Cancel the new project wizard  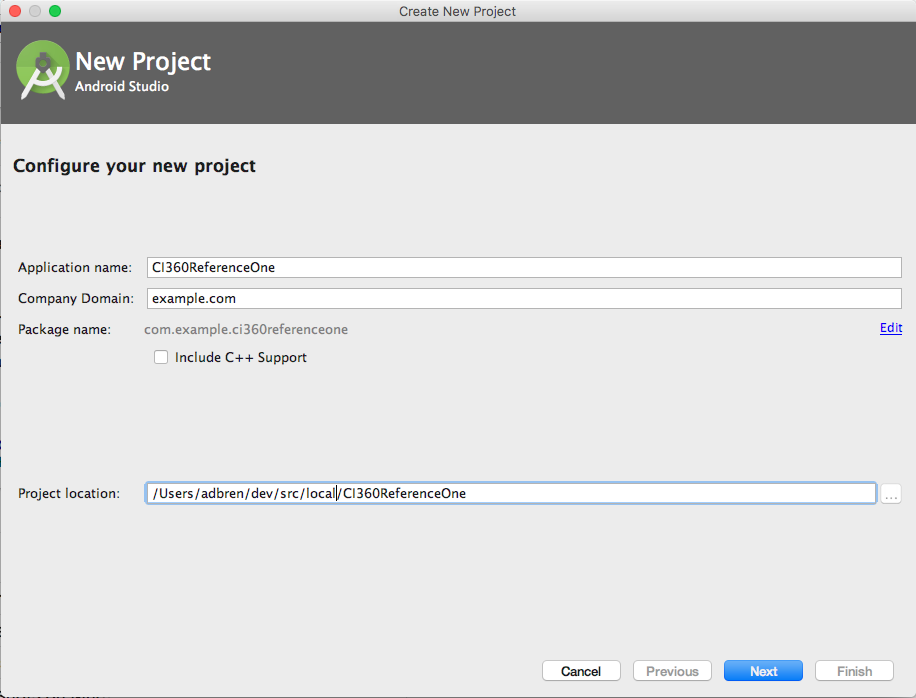point(581,670)
